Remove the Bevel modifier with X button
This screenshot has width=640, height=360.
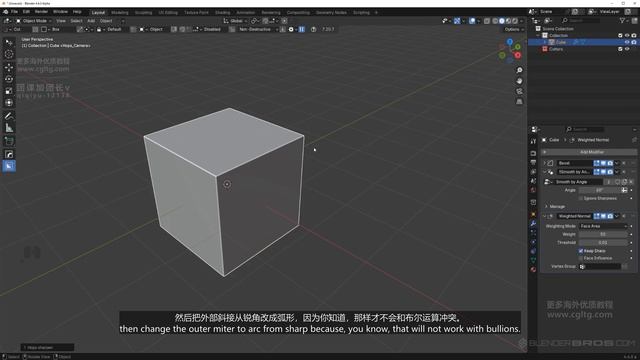624,163
